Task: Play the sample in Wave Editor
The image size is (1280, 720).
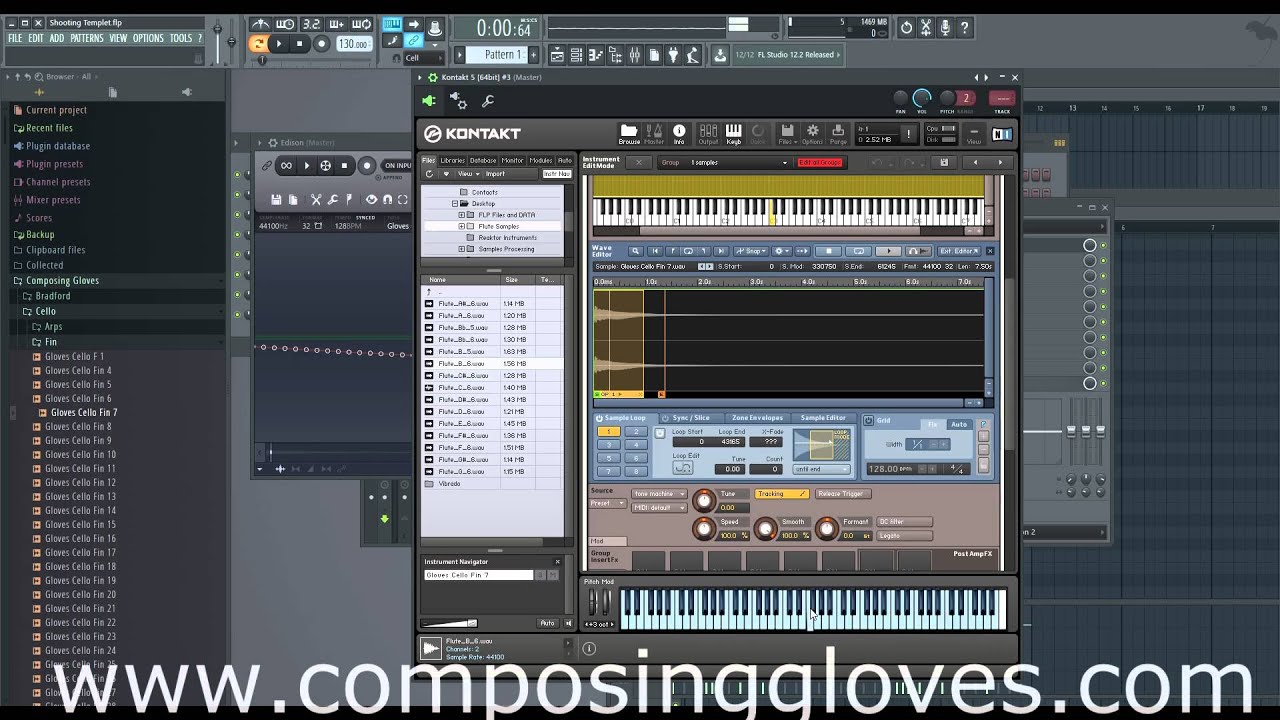Action: 888,251
